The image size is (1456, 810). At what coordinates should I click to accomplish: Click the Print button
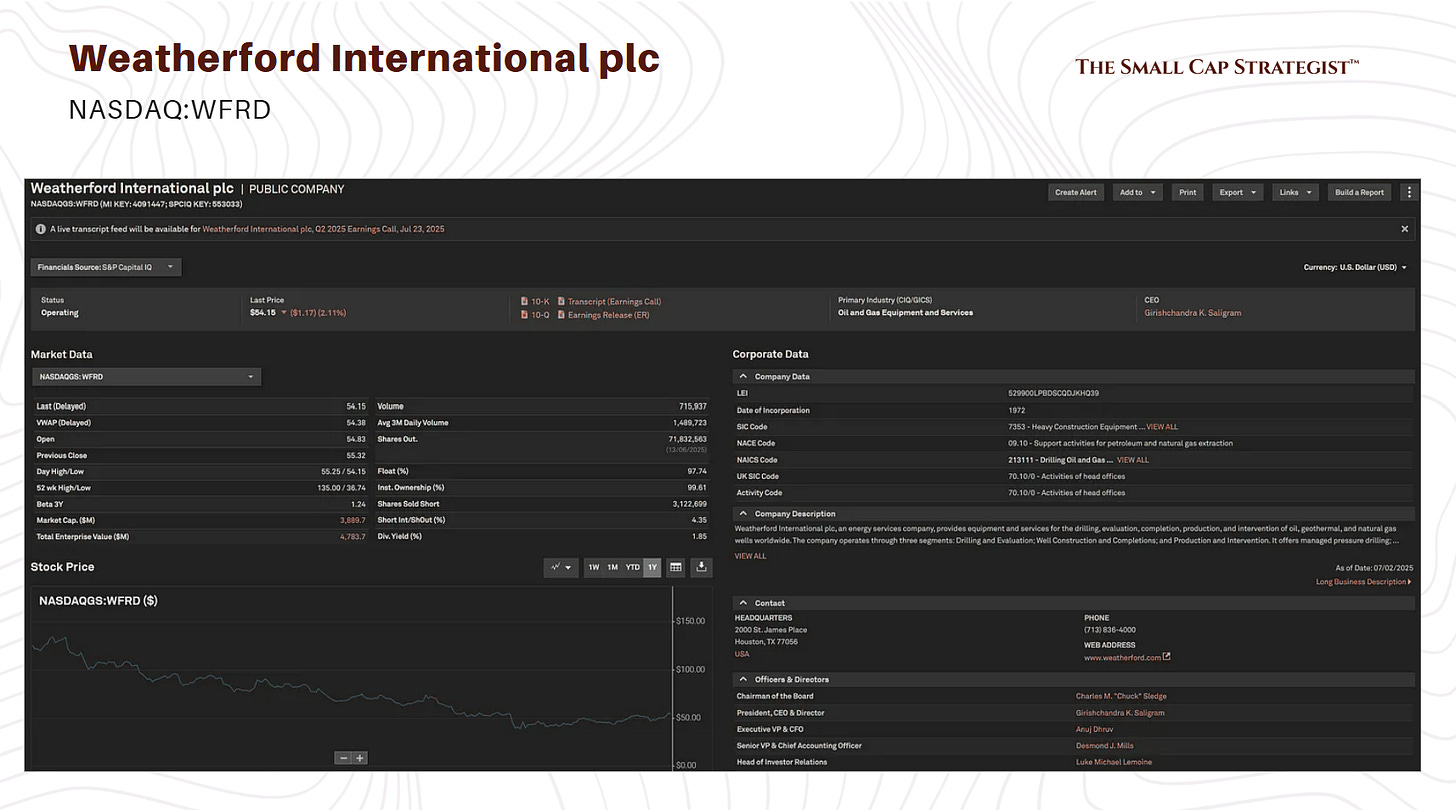[x=1187, y=192]
